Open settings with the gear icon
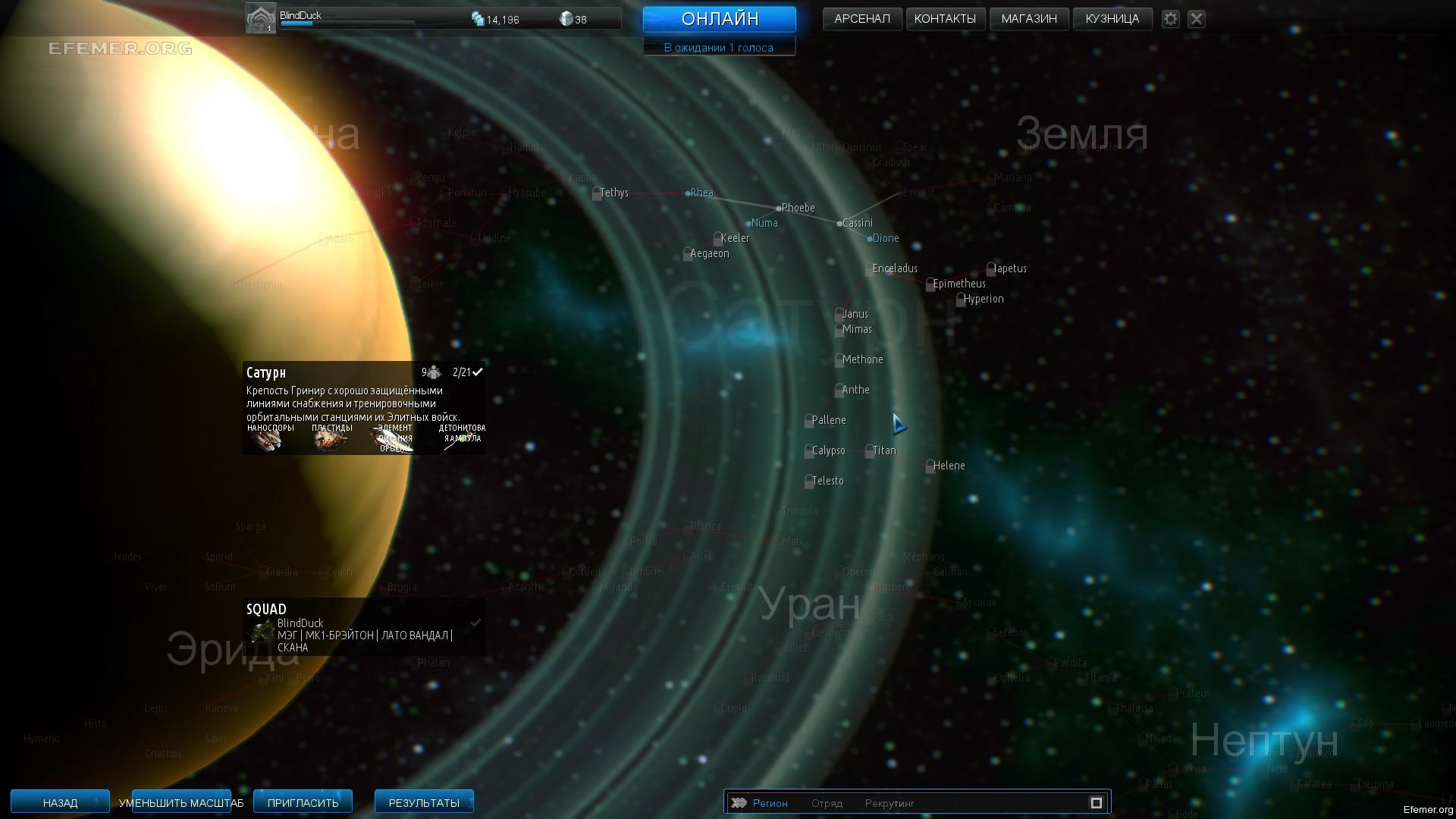The width and height of the screenshot is (1456, 819). [x=1171, y=19]
